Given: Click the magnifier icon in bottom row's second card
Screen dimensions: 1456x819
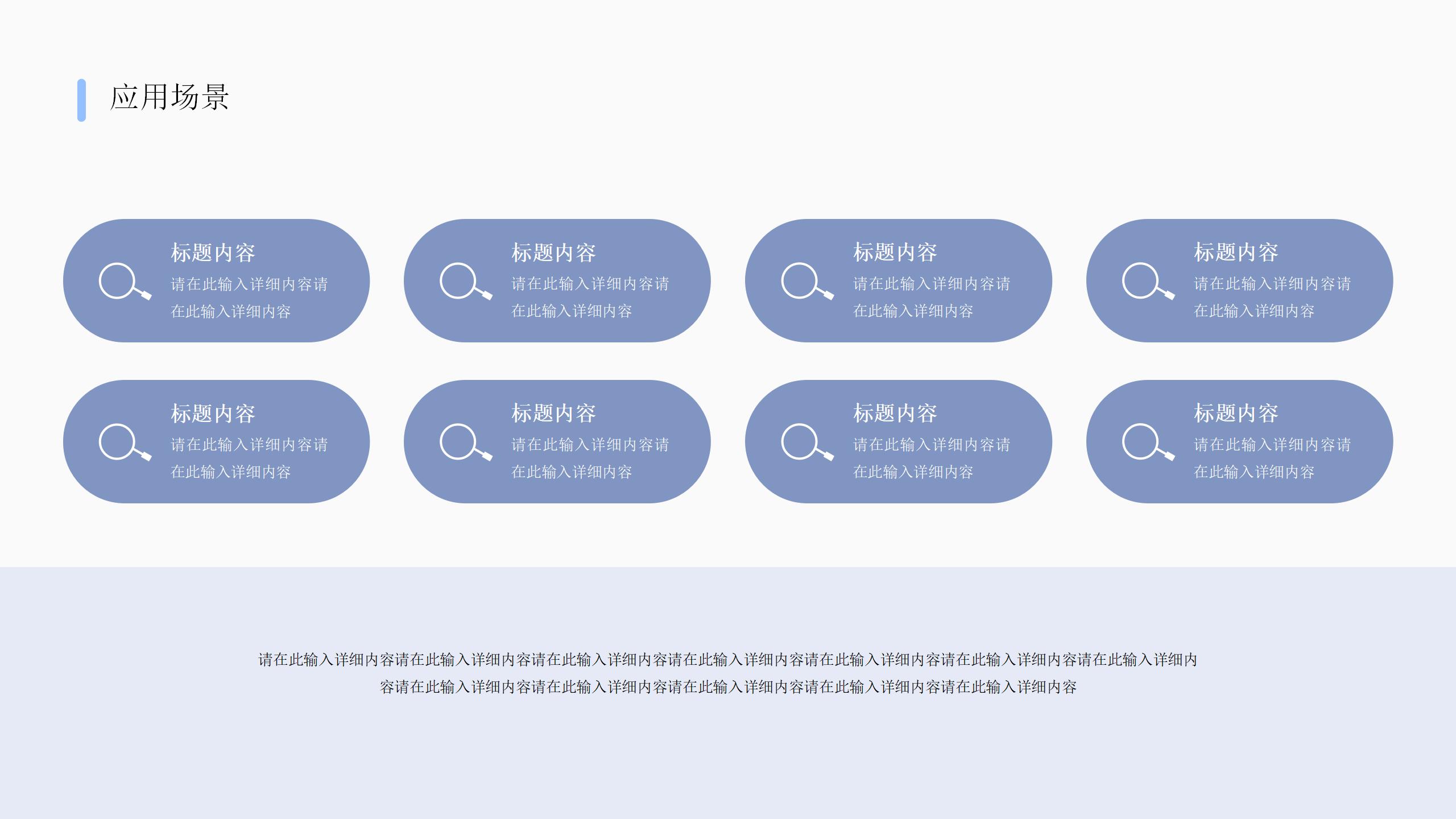Looking at the screenshot, I should tap(466, 442).
